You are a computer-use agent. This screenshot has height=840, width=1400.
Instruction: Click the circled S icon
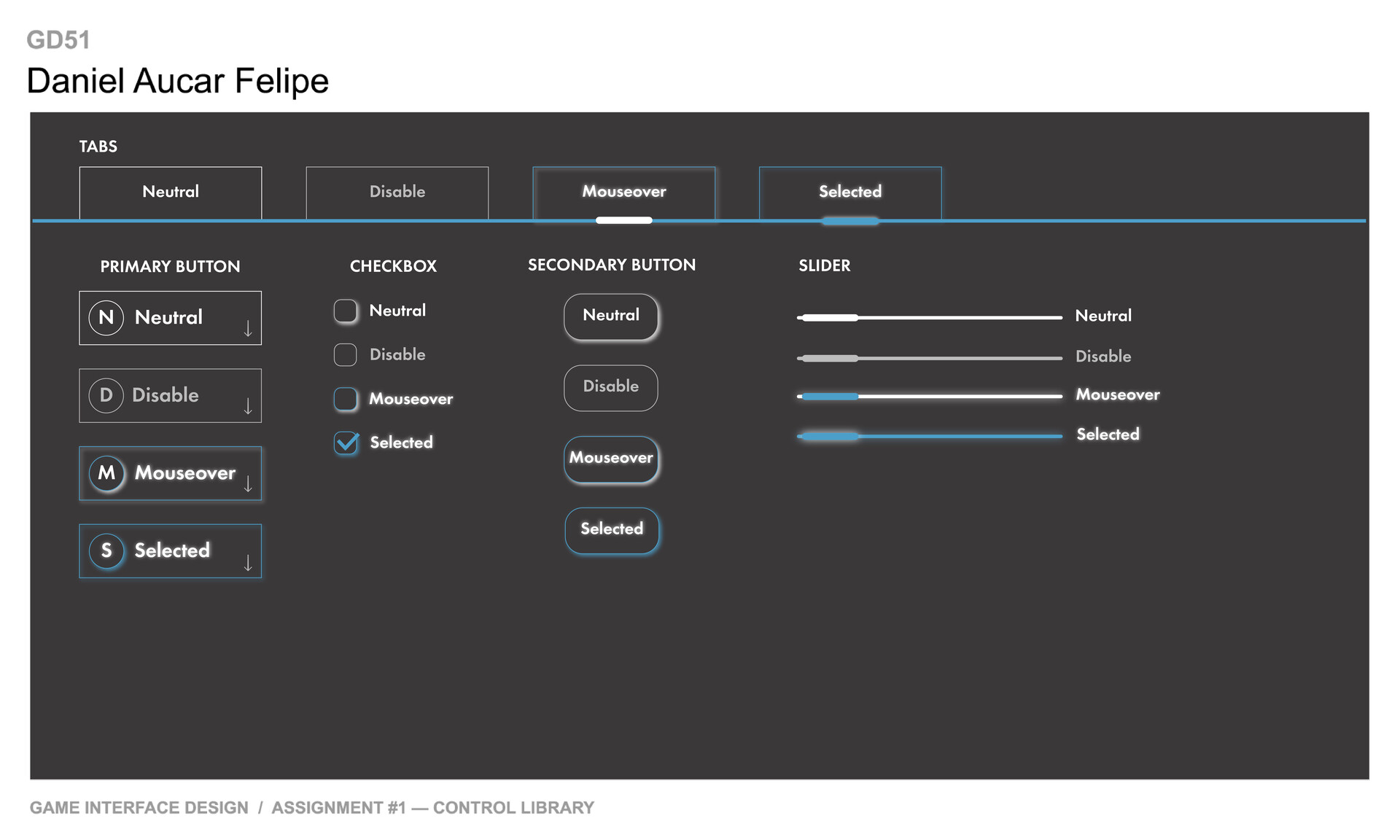pyautogui.click(x=106, y=551)
